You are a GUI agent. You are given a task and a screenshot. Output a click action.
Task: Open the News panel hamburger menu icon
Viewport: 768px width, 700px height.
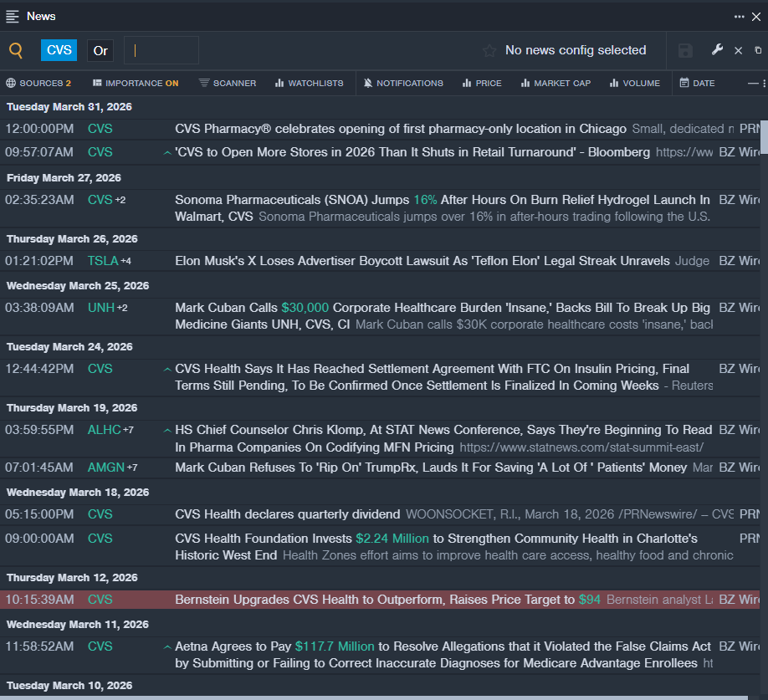pyautogui.click(x=12, y=16)
